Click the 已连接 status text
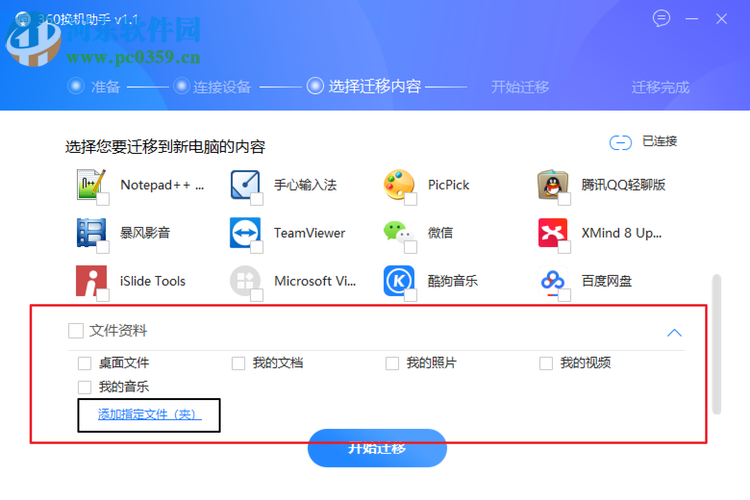The height and width of the screenshot is (500, 750). click(660, 141)
